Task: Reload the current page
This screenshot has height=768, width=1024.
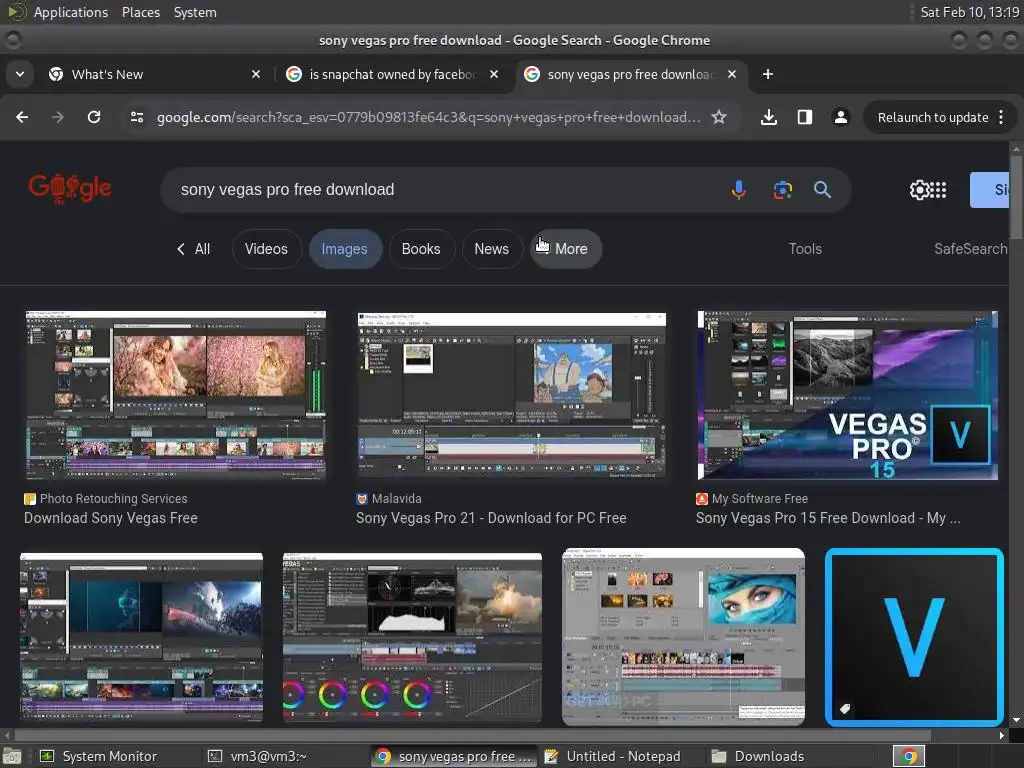Action: 94,117
